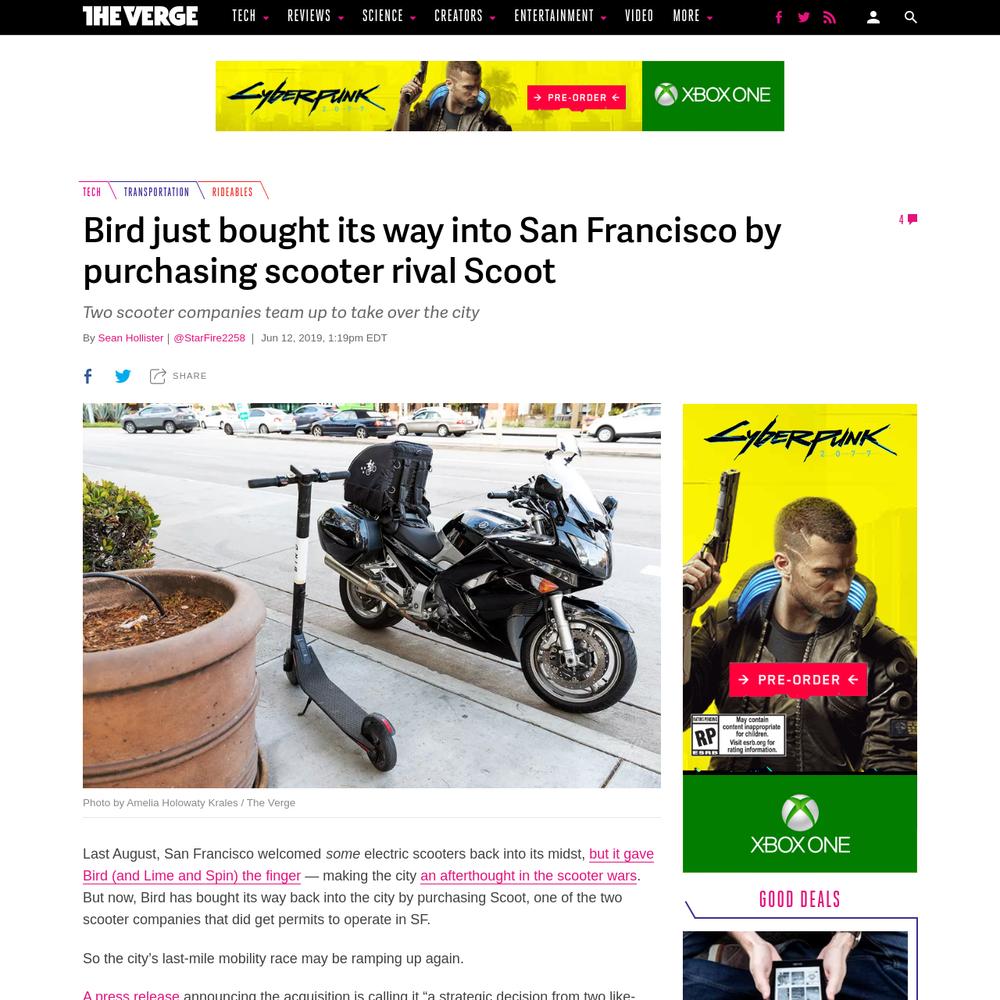Open the Video menu item
The height and width of the screenshot is (1000, 1000).
click(639, 16)
